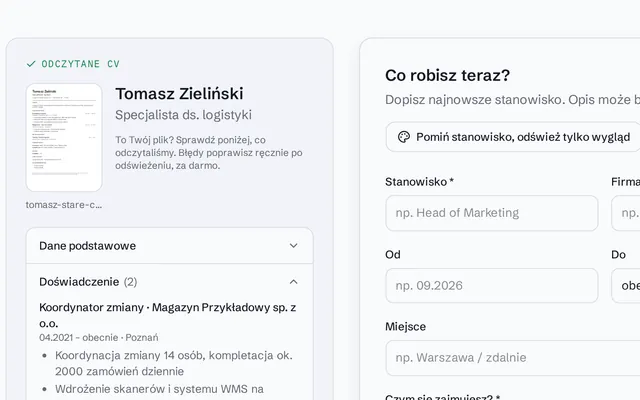The width and height of the screenshot is (640, 400).
Task: Focus the Stanowisko input field
Action: coord(492,213)
